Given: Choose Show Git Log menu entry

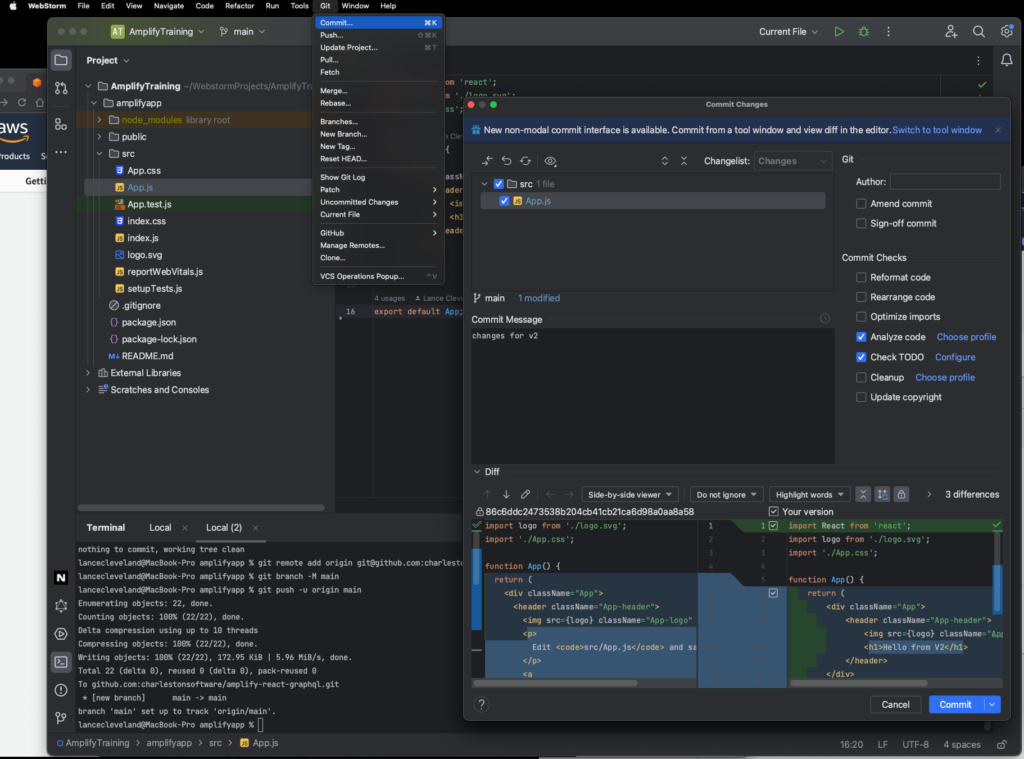Looking at the screenshot, I should pyautogui.click(x=342, y=177).
